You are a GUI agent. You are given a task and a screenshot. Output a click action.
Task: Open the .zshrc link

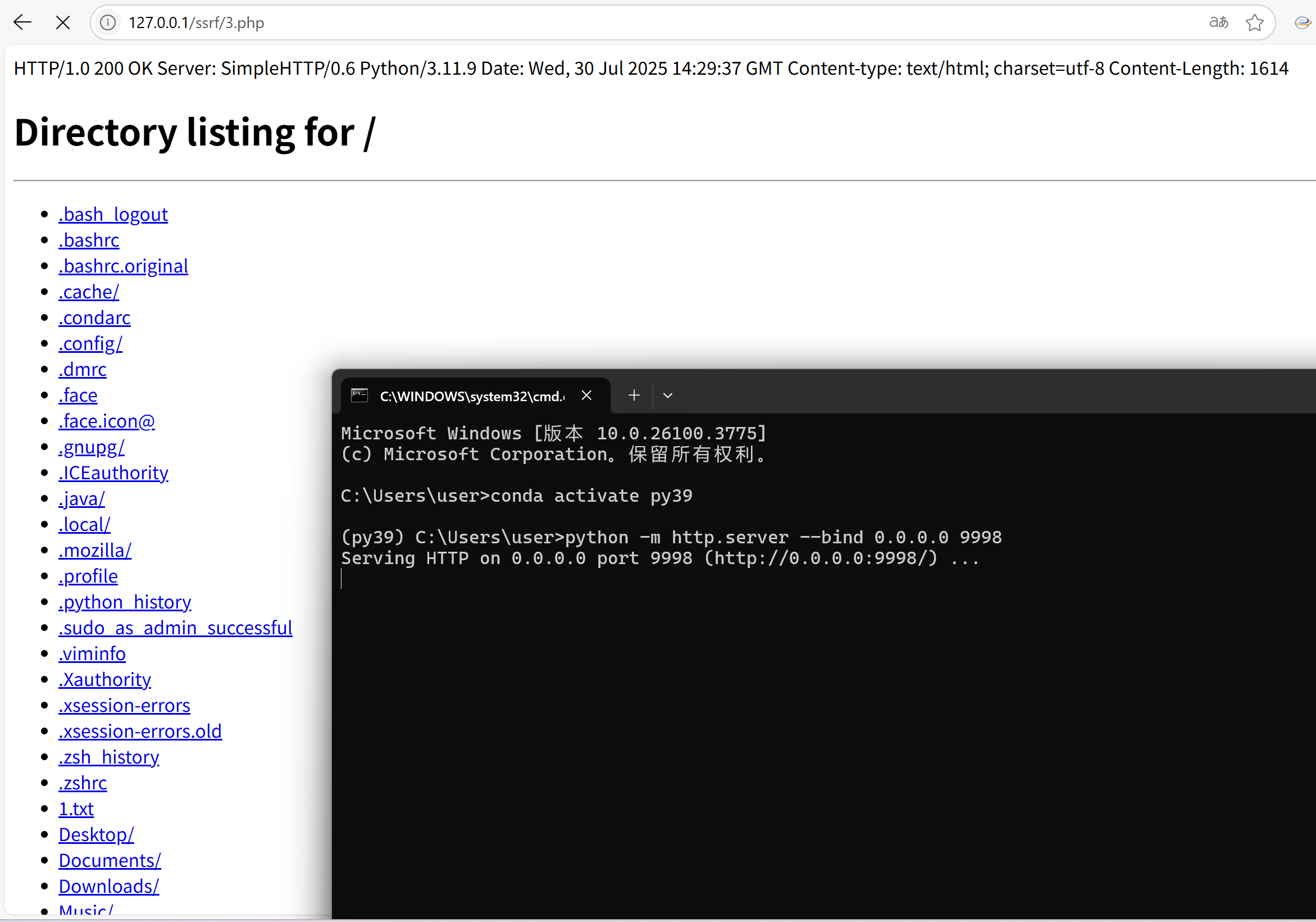[83, 782]
